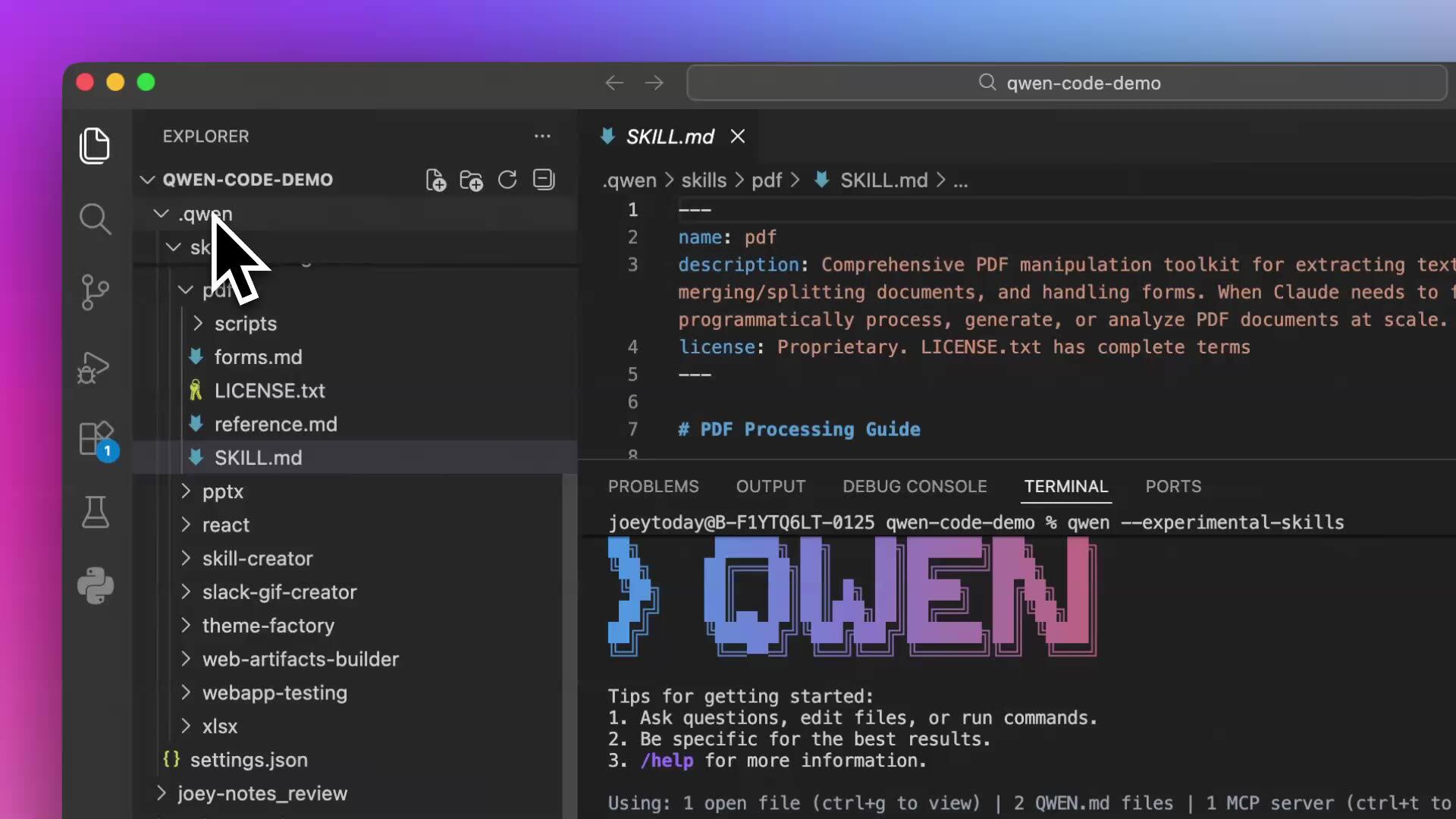Refresh the explorer file tree
This screenshot has width=1456, height=819.
click(x=507, y=180)
